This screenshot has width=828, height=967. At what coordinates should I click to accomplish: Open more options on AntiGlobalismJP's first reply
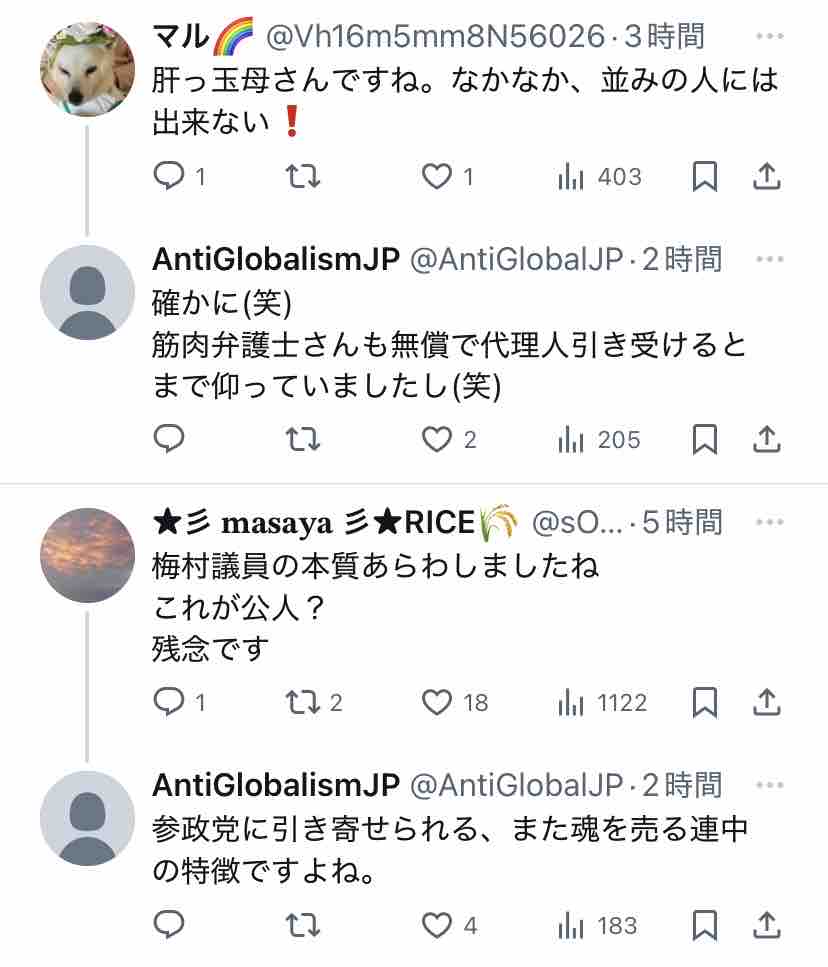[769, 259]
